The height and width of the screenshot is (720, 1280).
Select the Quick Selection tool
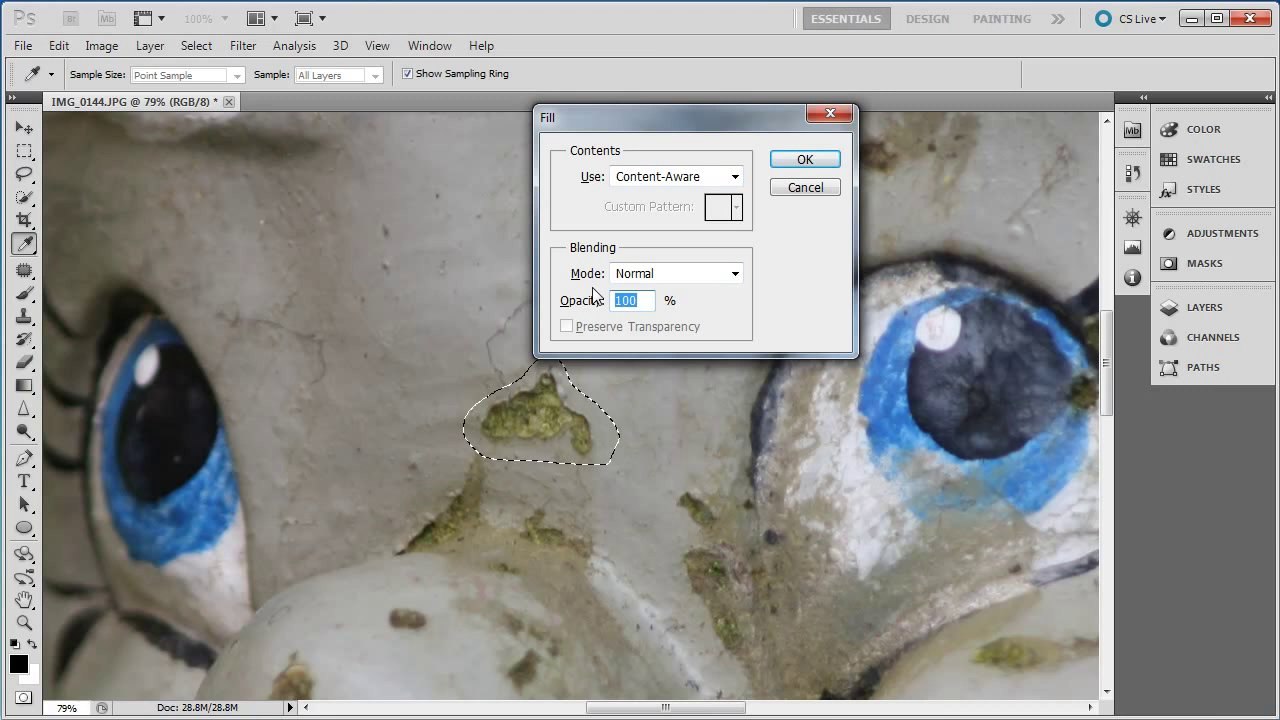(x=24, y=197)
